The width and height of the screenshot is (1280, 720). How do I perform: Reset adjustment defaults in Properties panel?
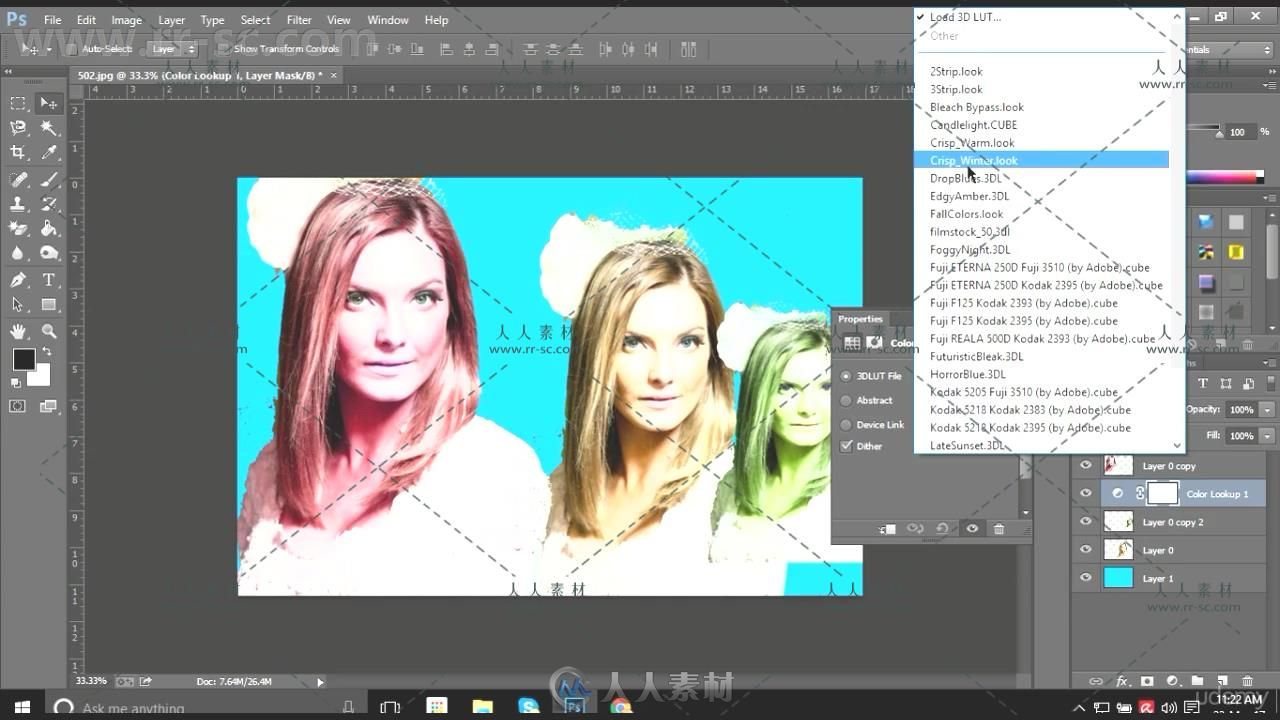[x=942, y=529]
